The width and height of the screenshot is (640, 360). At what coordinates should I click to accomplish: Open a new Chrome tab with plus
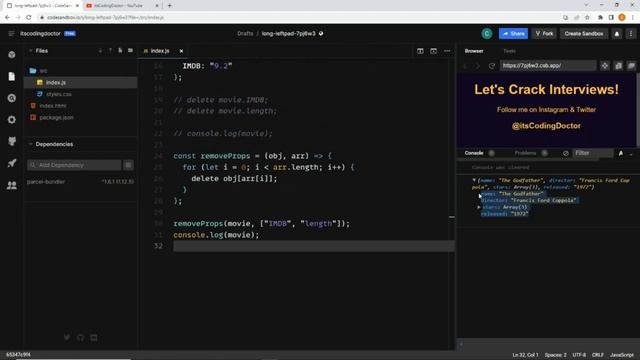(x=169, y=6)
